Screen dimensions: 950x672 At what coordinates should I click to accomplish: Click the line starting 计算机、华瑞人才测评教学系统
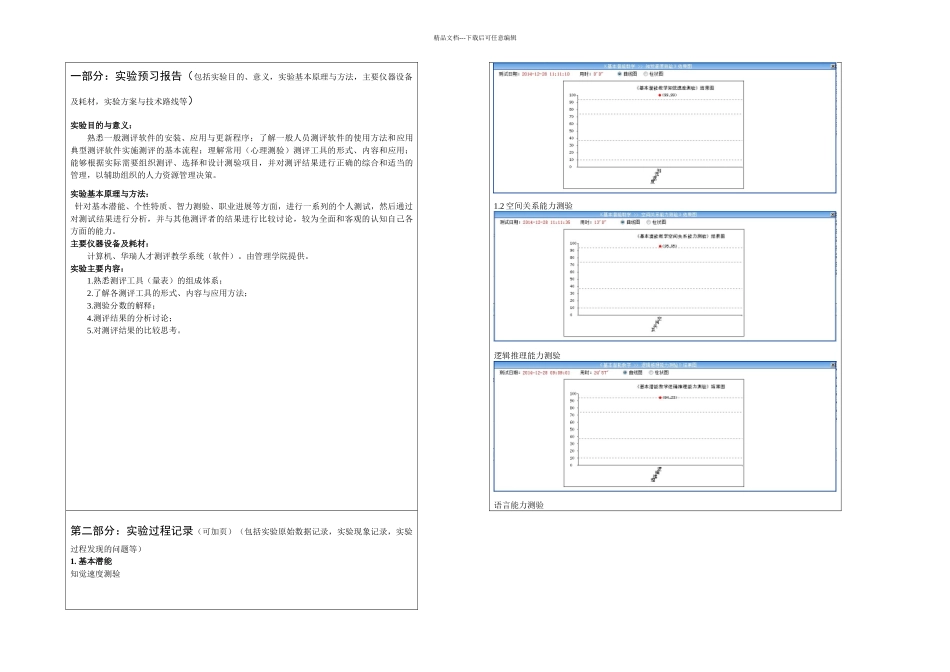tap(199, 256)
